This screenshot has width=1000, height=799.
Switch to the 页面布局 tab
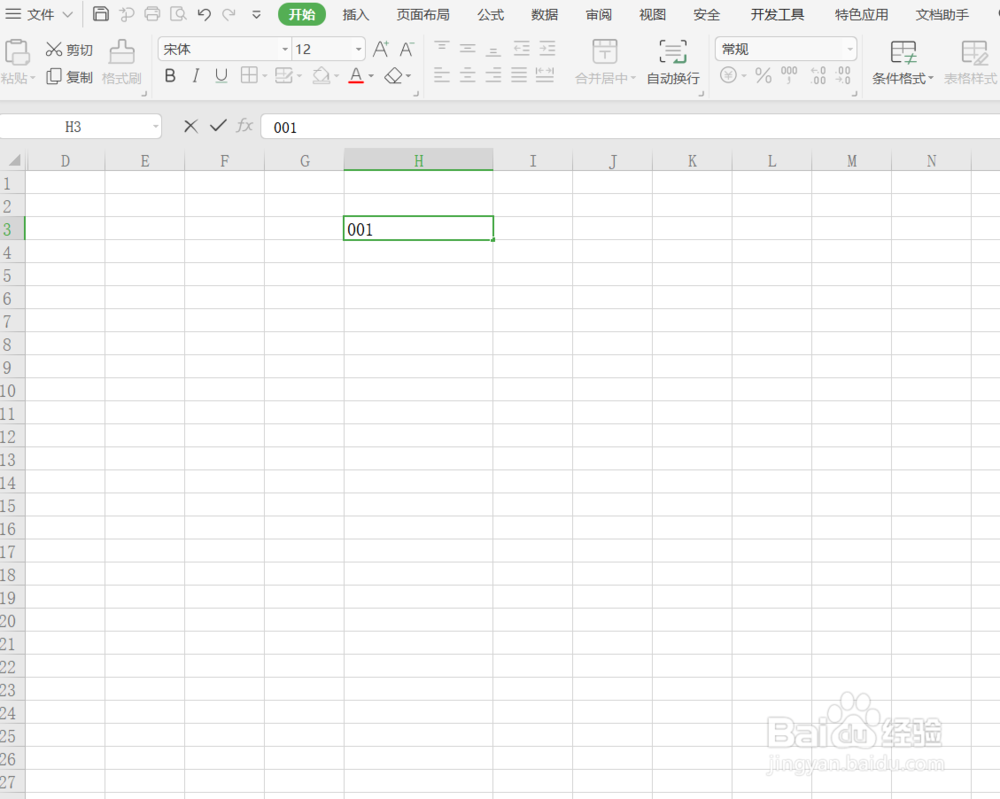click(423, 14)
